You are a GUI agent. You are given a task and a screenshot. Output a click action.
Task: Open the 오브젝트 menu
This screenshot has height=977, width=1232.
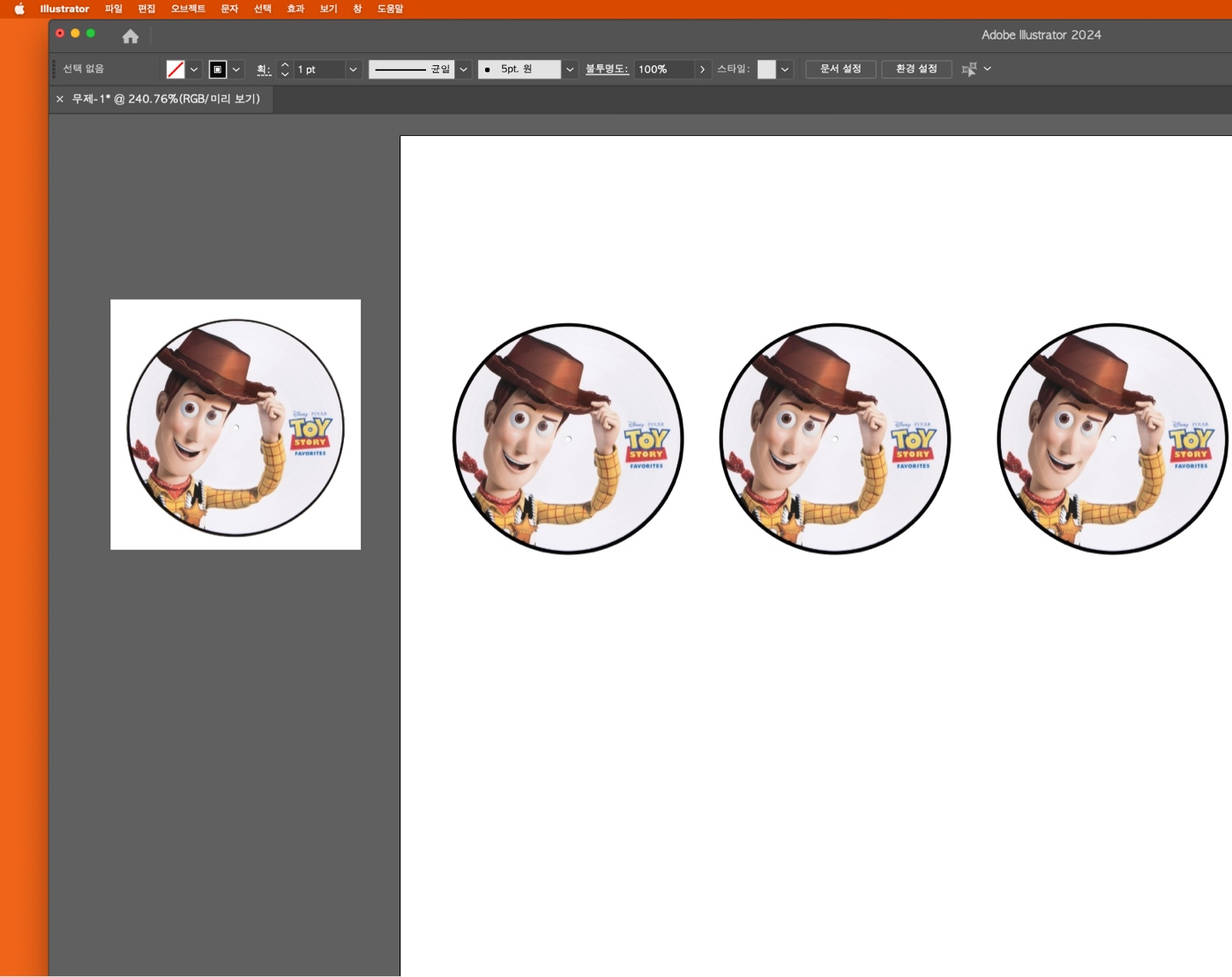(x=188, y=9)
